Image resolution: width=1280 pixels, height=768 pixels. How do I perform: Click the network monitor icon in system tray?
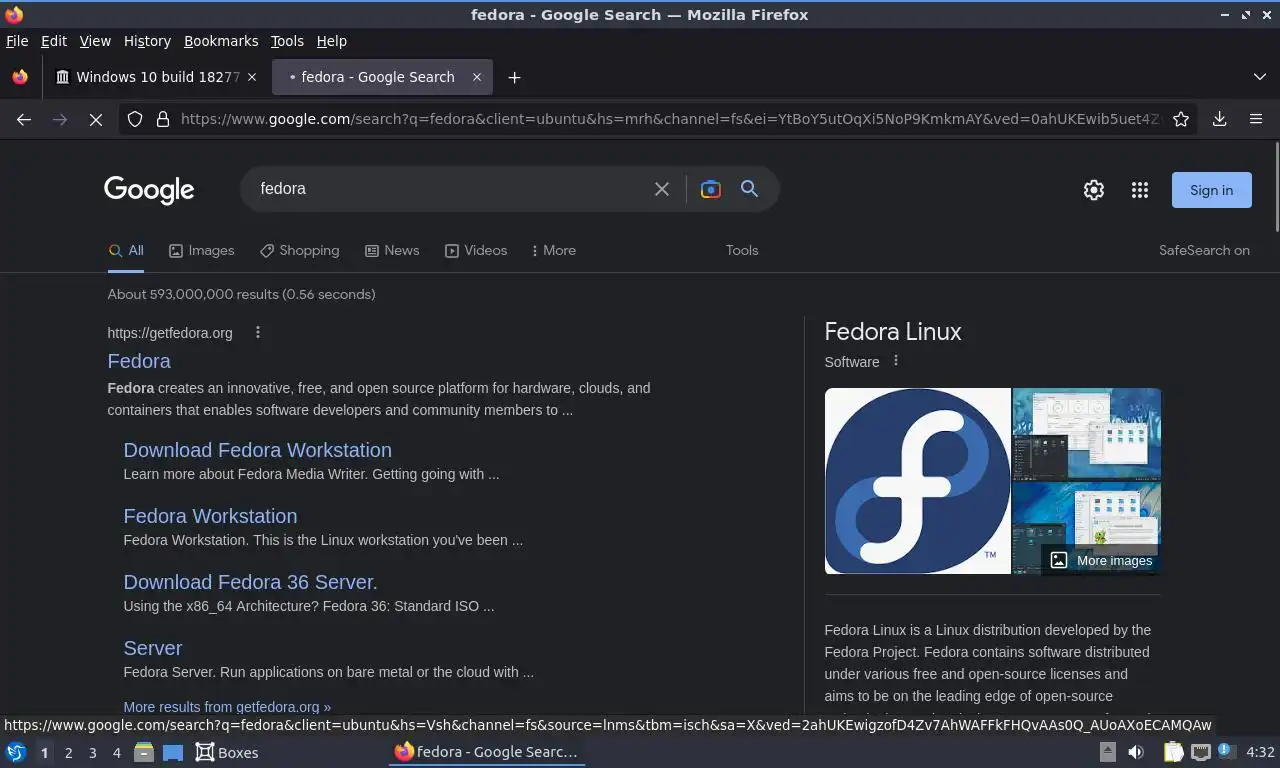(x=1201, y=752)
